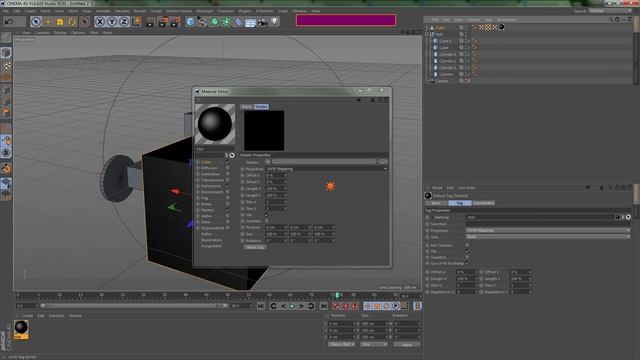Select the Rotate tool
The width and height of the screenshot is (640, 360).
[x=72, y=21]
